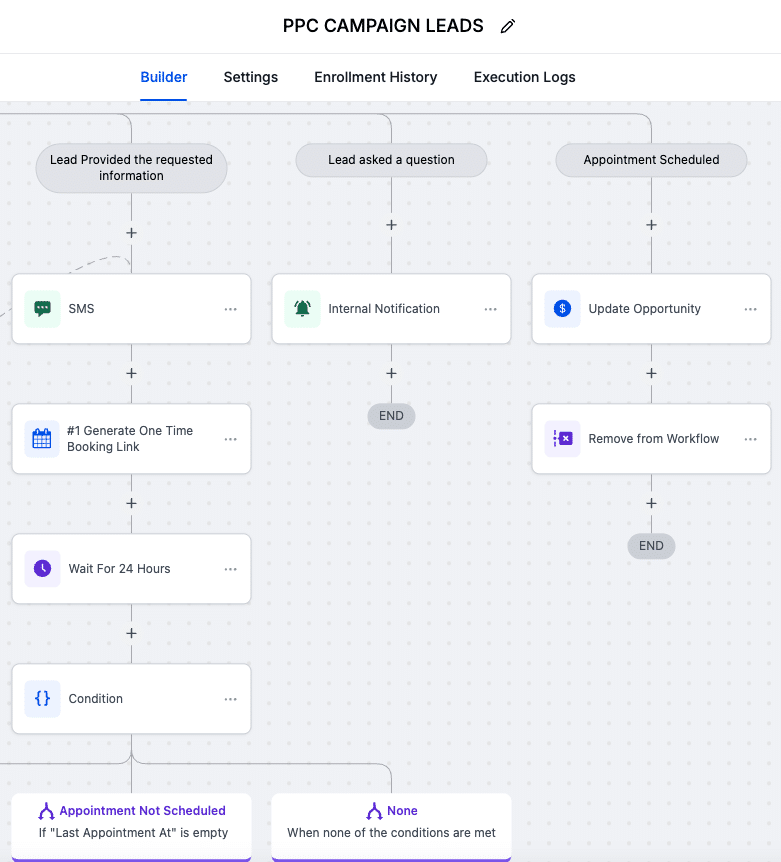Open more options on Remove from Workflow
This screenshot has height=862, width=781.
751,439
